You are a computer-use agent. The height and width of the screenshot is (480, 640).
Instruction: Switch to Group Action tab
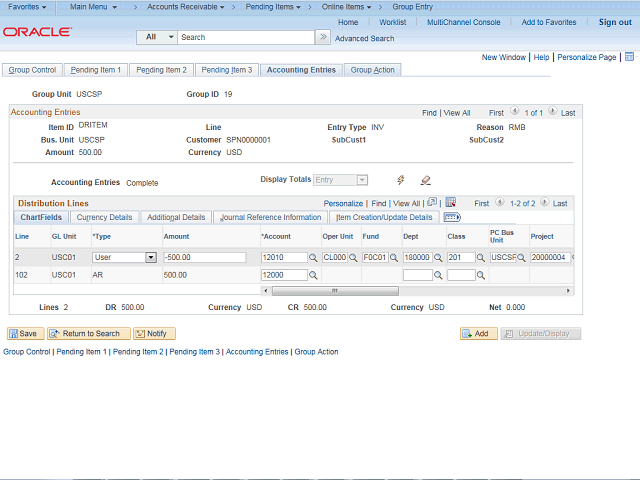[373, 70]
